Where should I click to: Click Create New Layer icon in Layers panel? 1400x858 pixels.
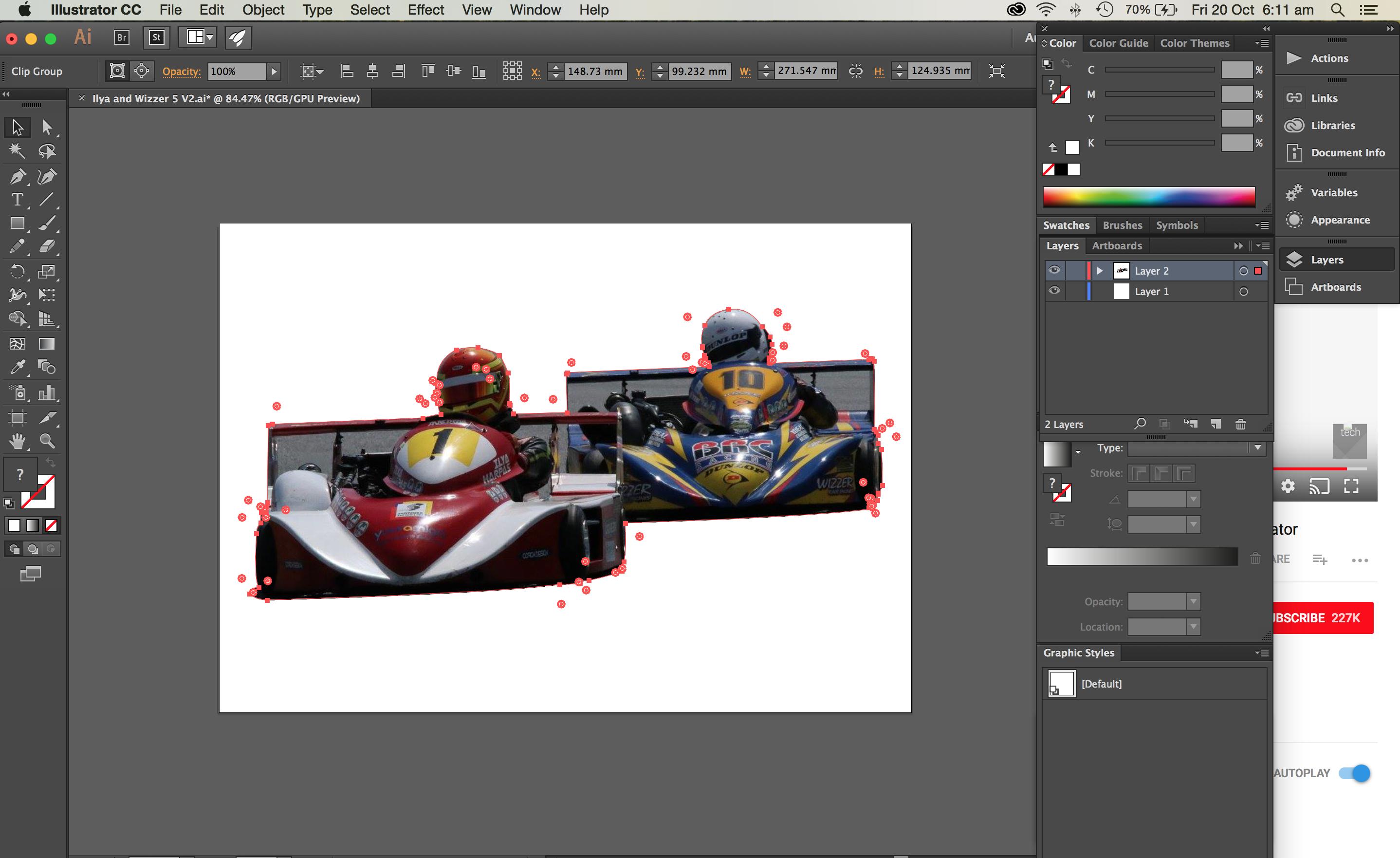click(1216, 424)
